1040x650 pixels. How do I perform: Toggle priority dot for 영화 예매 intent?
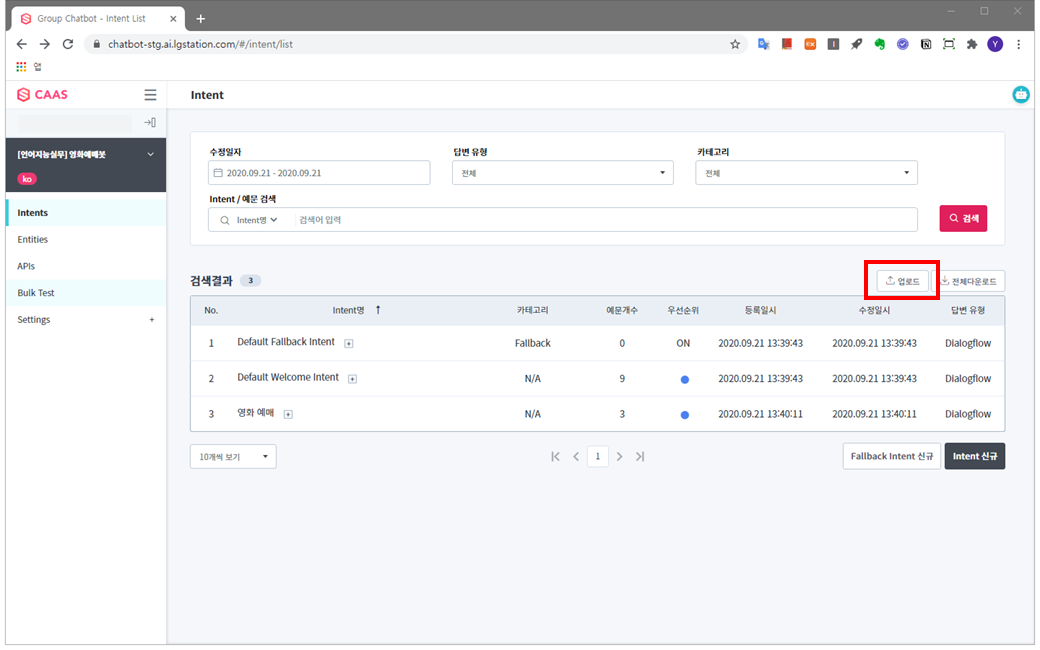point(684,414)
